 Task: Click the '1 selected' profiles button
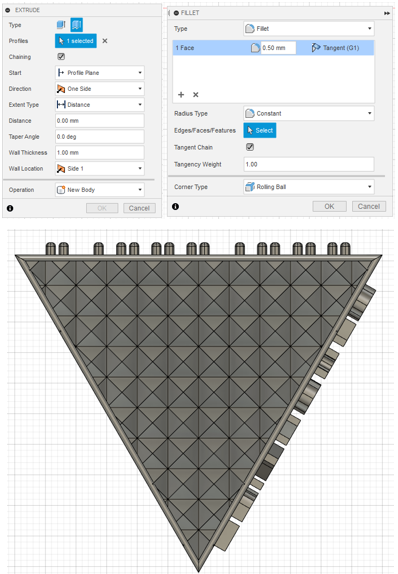[76, 41]
